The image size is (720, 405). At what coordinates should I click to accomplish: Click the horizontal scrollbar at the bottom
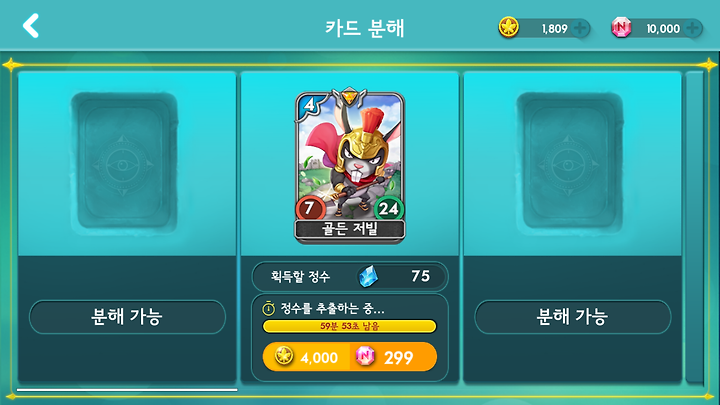click(127, 390)
